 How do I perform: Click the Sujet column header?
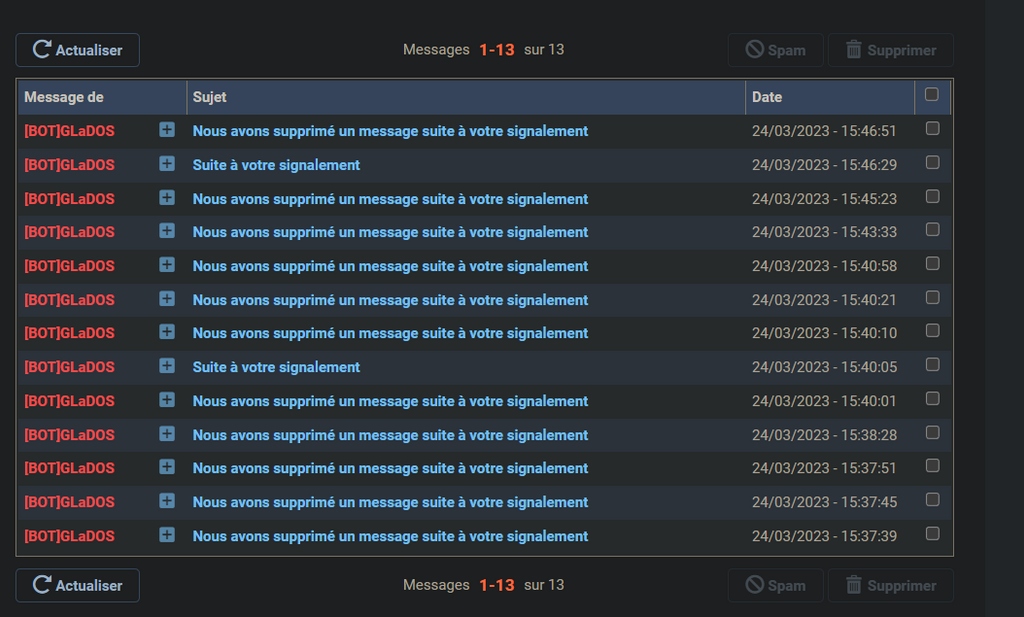(210, 97)
